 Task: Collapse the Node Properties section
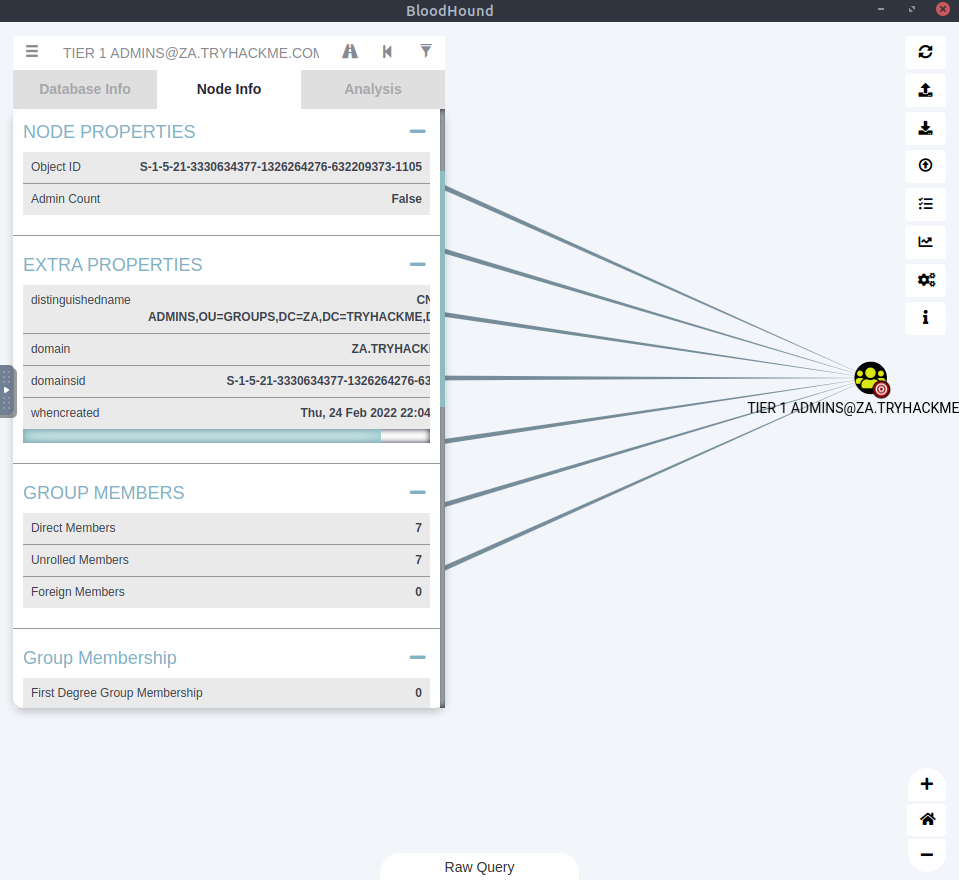tap(417, 132)
